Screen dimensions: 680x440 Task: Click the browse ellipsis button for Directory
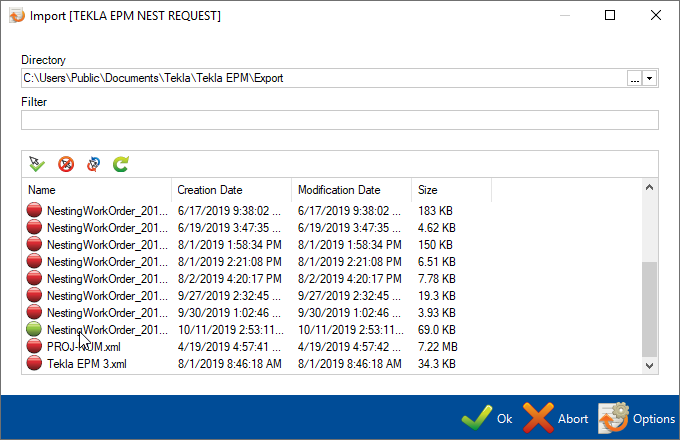tap(634, 78)
